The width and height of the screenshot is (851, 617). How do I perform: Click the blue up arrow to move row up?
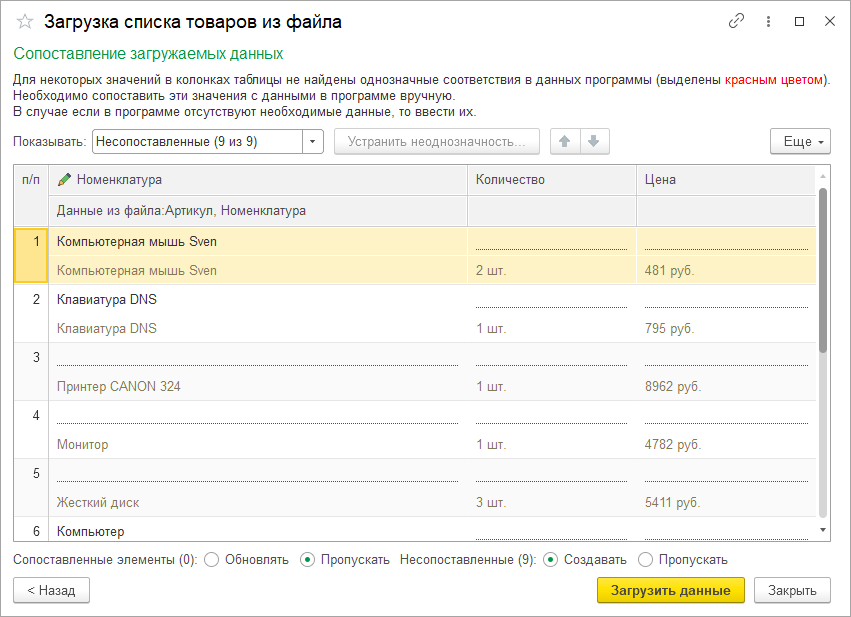[564, 141]
